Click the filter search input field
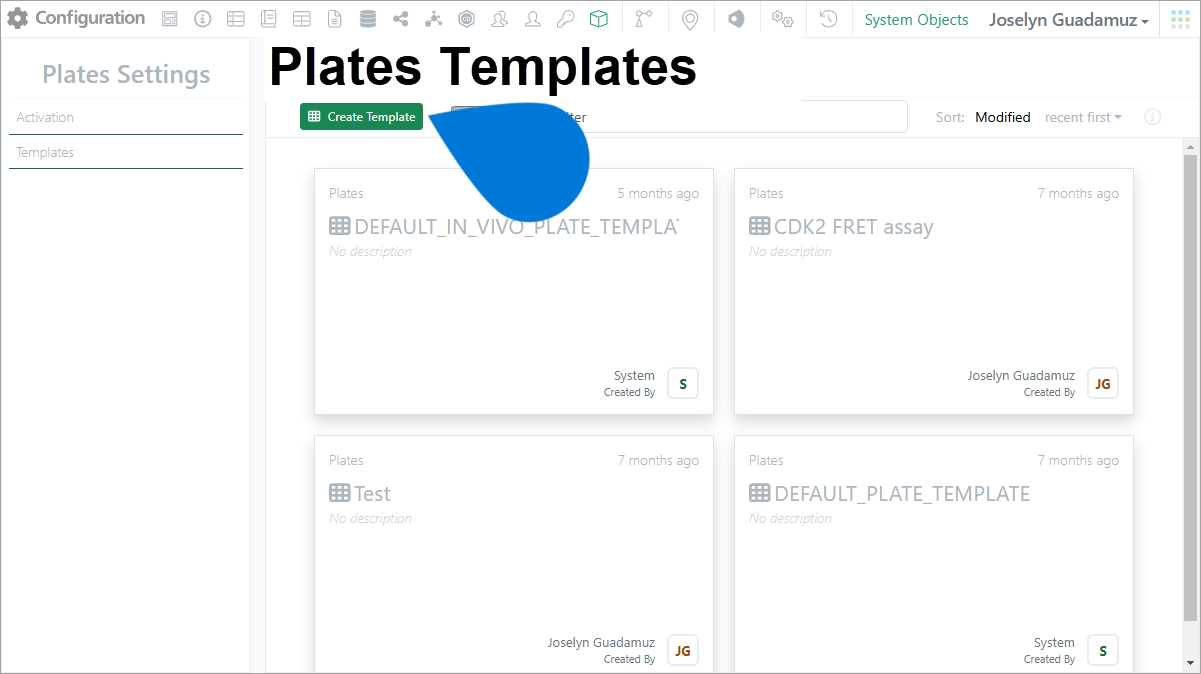1201x674 pixels. point(679,117)
